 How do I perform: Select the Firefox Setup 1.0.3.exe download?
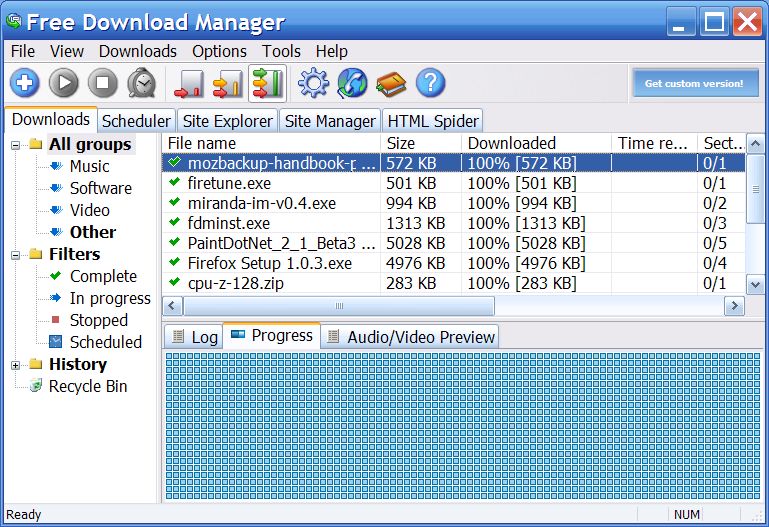click(454, 263)
